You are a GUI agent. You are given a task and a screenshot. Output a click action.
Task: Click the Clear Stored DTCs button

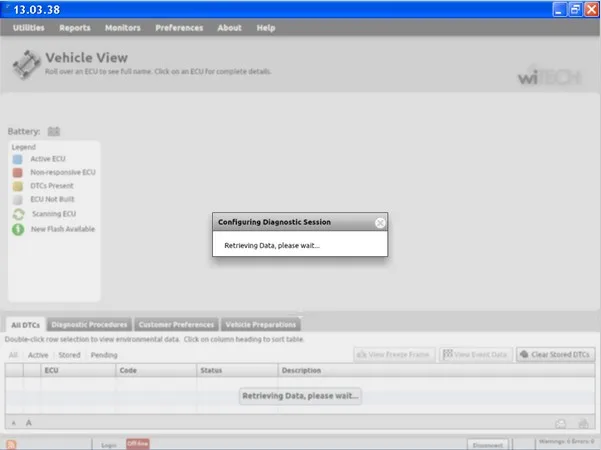coord(555,355)
